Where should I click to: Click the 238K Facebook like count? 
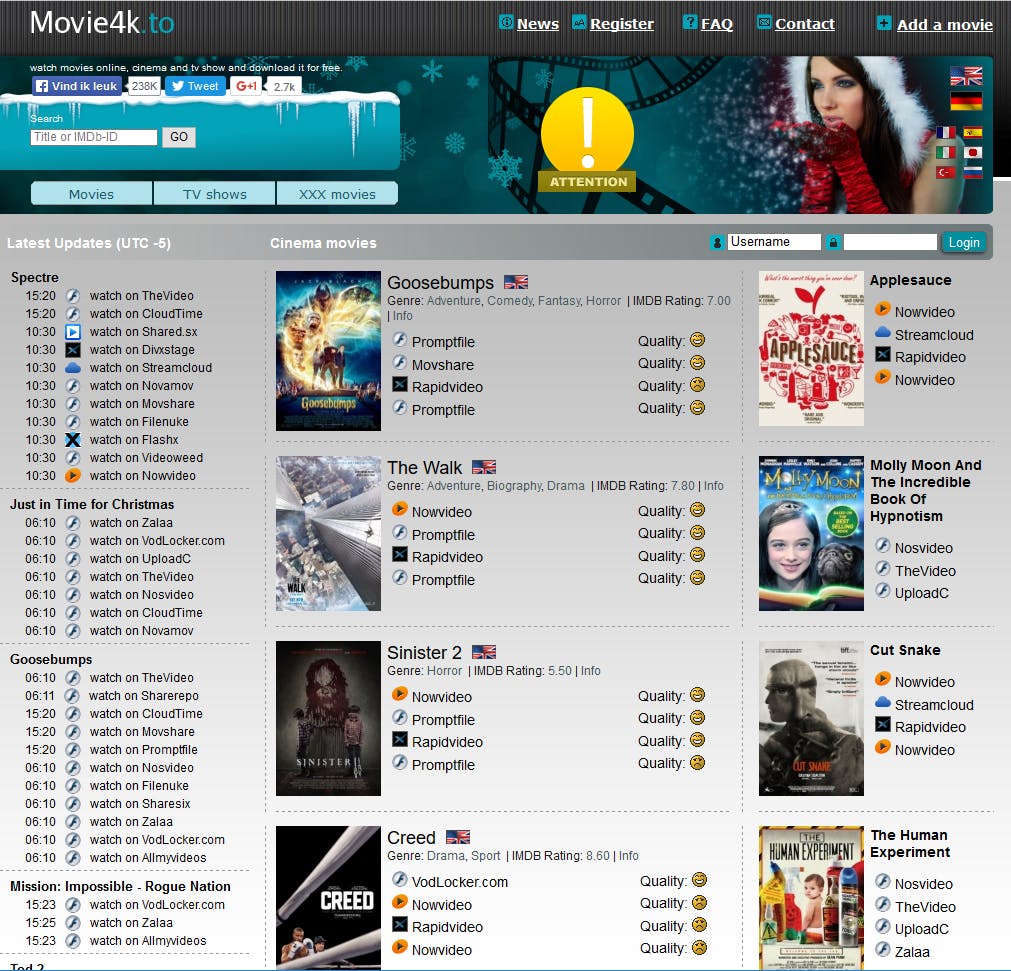click(x=144, y=86)
